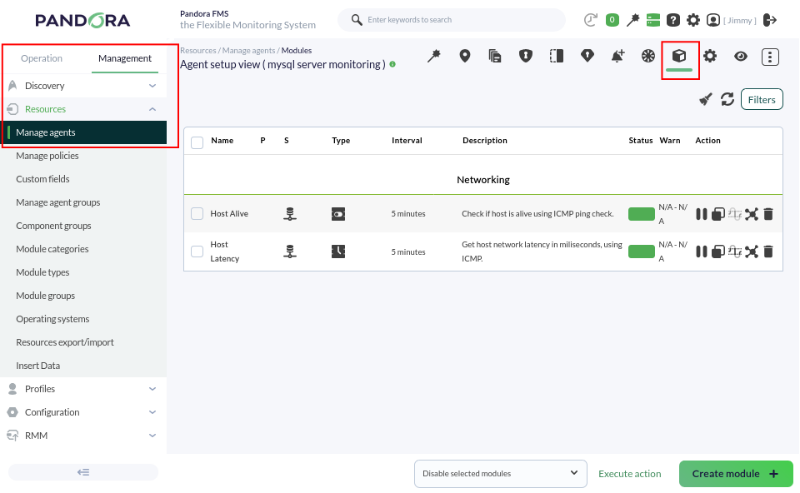Click the eye view agent icon
The height and width of the screenshot is (493, 800).
pyautogui.click(x=740, y=56)
